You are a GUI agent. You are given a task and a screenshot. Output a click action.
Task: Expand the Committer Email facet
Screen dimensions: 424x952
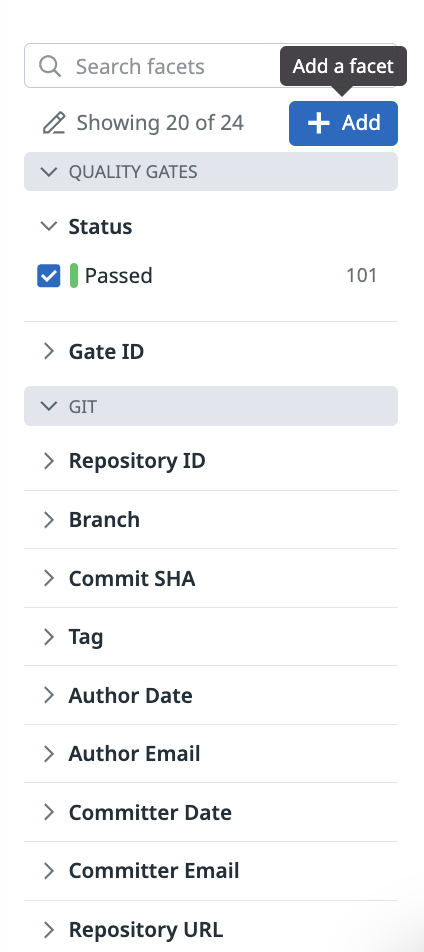211,871
